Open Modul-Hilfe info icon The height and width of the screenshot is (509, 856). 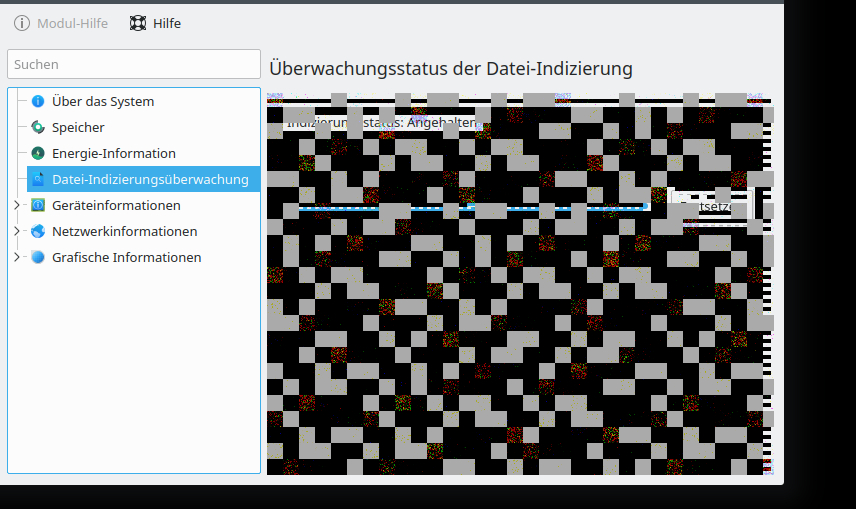pyautogui.click(x=22, y=23)
